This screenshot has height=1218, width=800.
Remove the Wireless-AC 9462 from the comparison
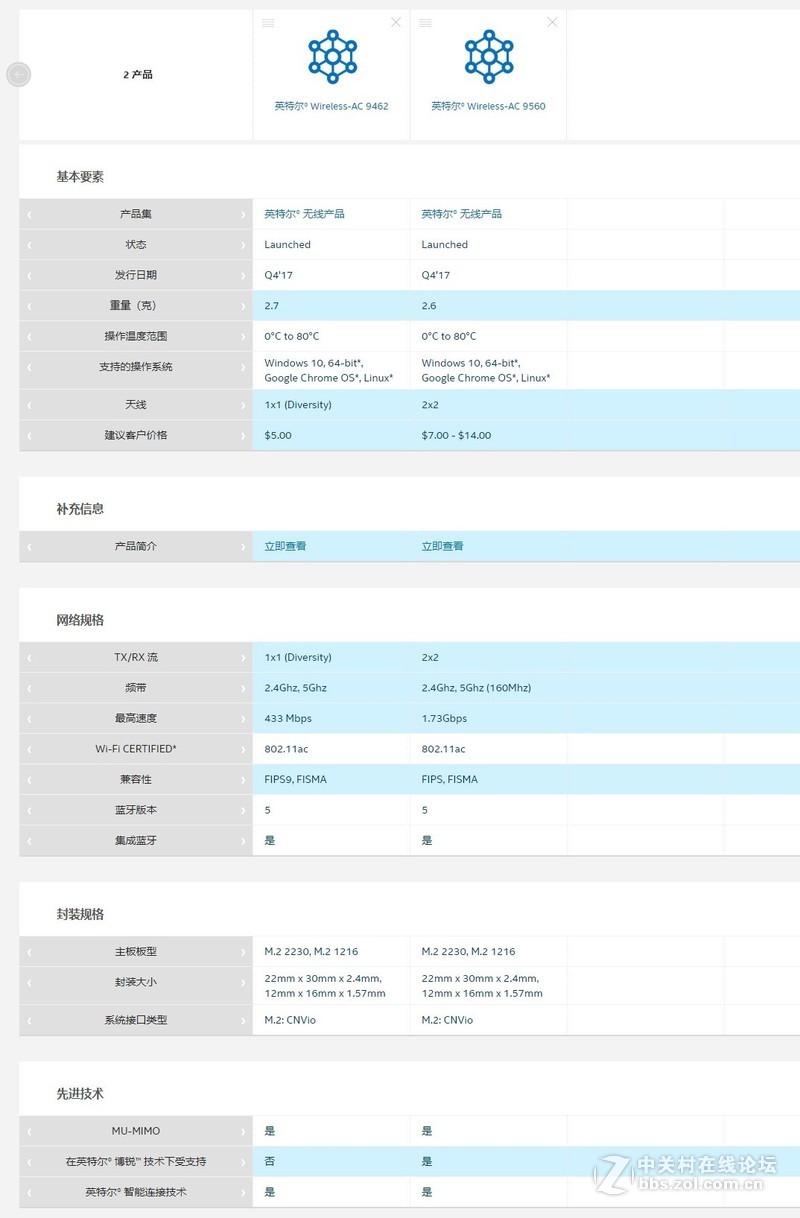(395, 21)
